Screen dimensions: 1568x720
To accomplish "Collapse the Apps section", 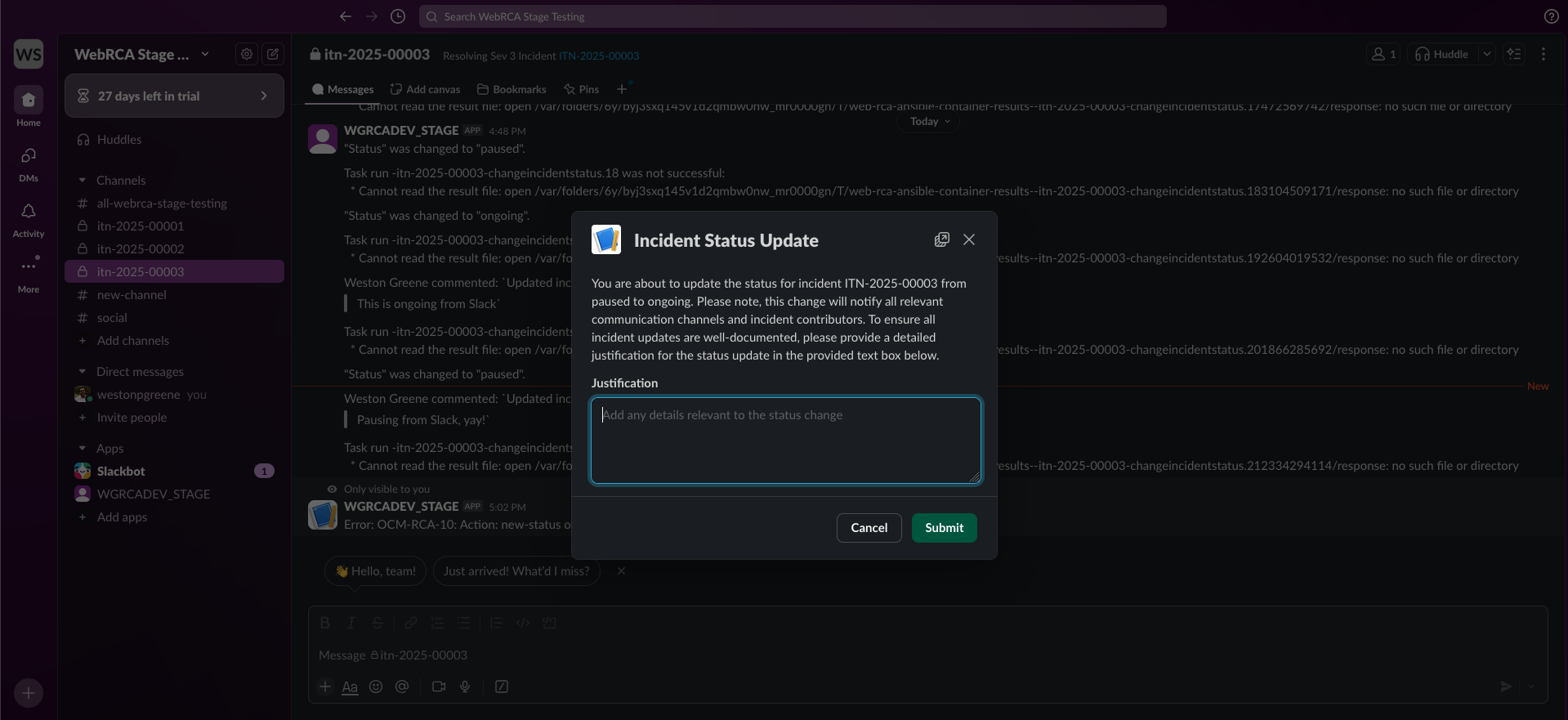I will tap(83, 448).
